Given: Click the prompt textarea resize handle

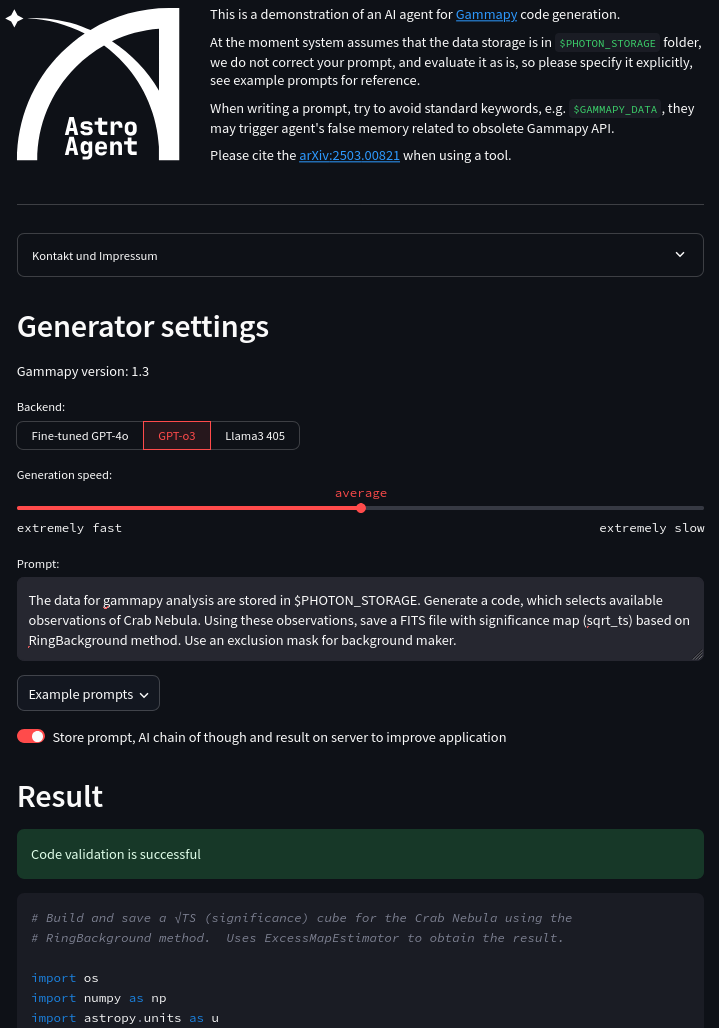Looking at the screenshot, I should pos(698,655).
